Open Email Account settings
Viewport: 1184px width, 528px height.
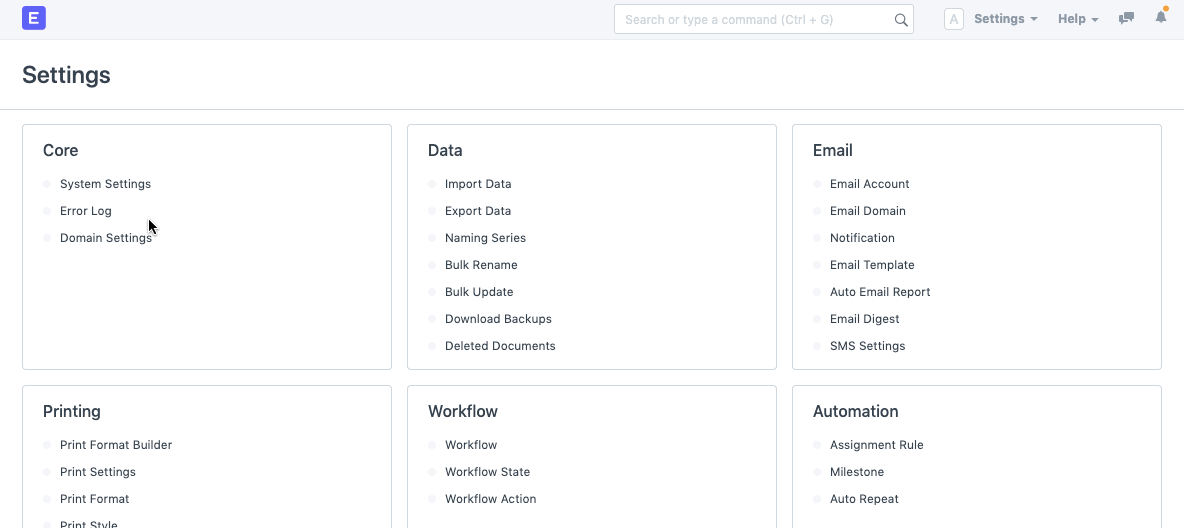point(869,184)
